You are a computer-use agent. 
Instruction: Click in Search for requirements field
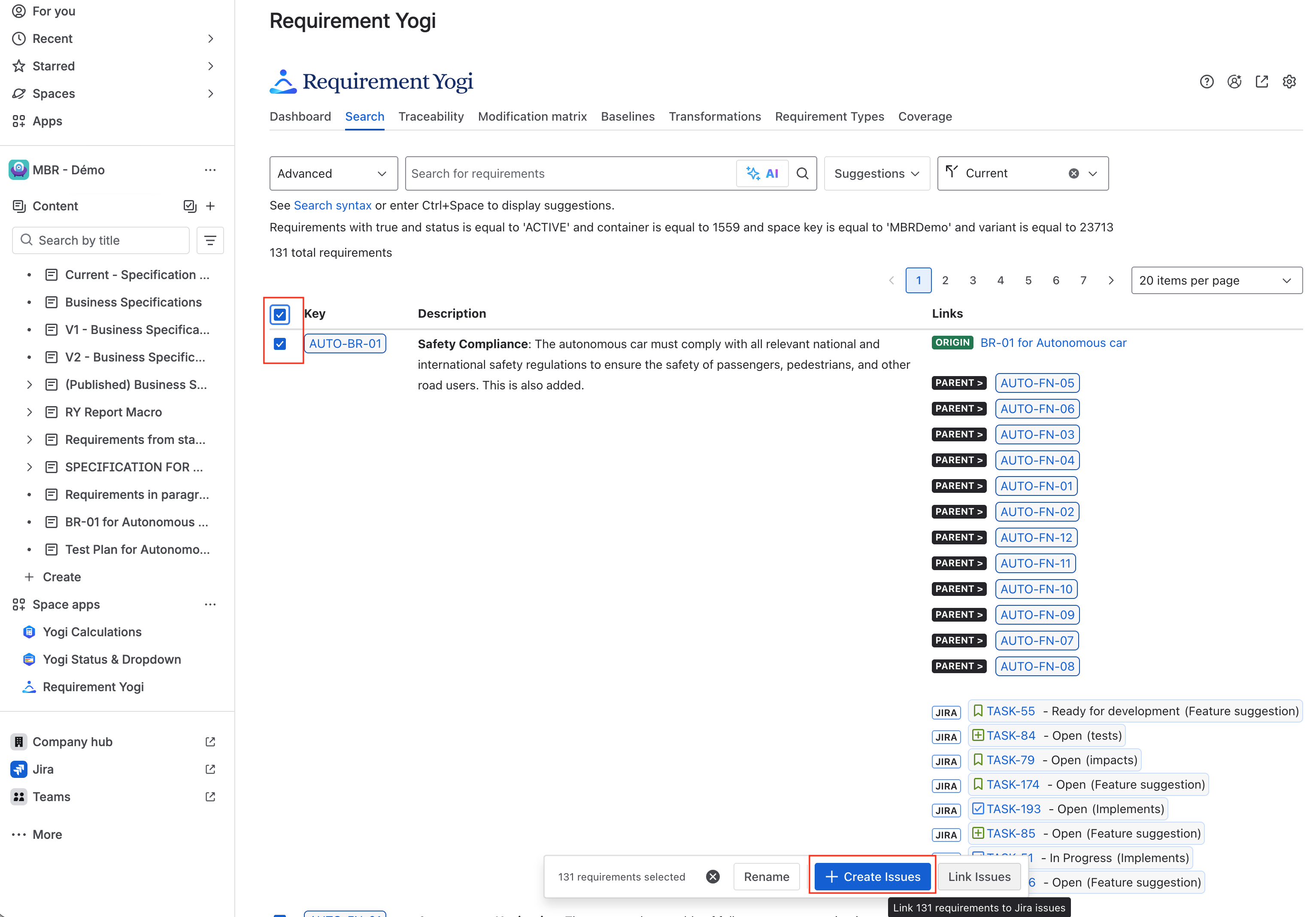coord(570,174)
